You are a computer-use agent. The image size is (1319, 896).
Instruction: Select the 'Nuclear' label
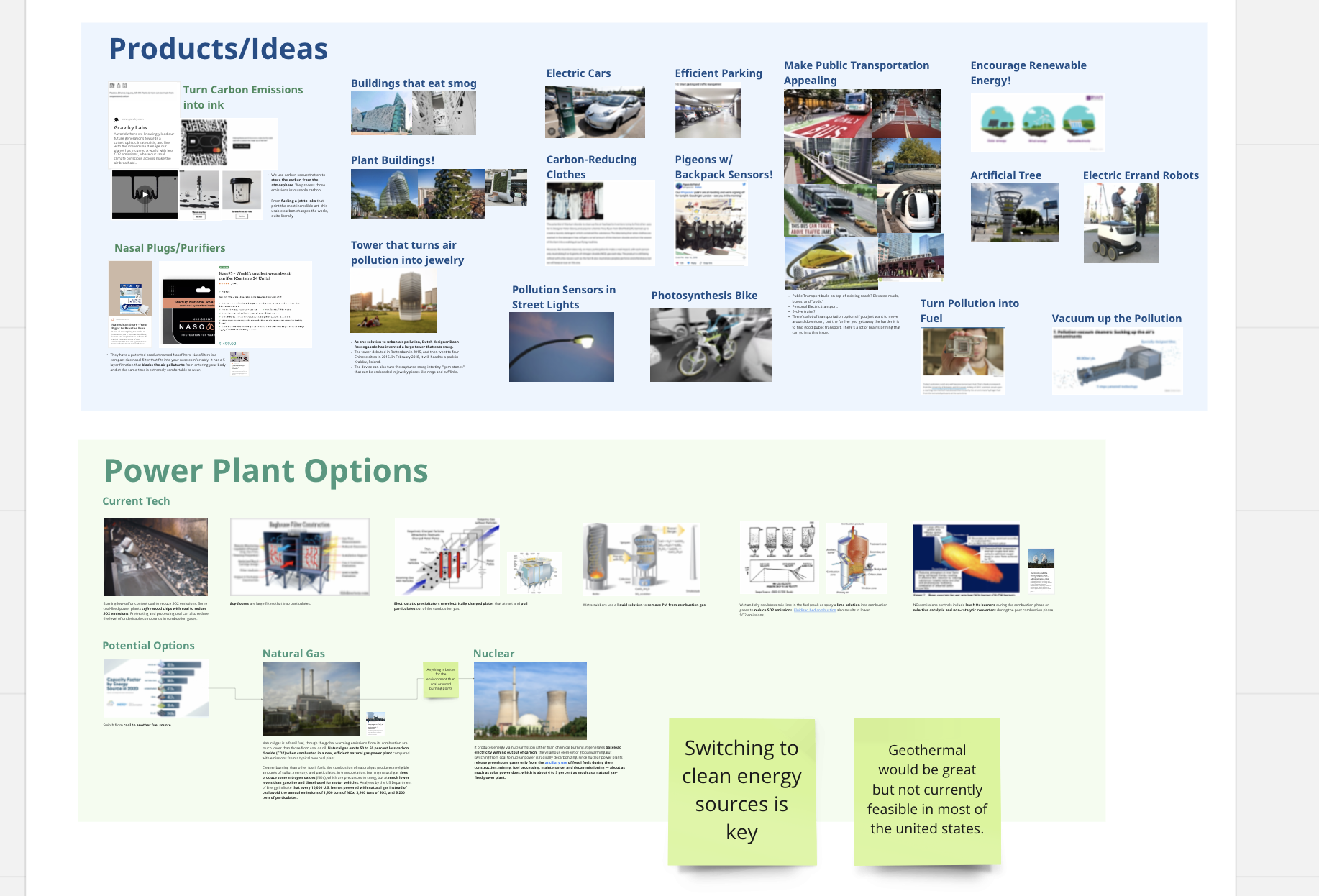(493, 654)
